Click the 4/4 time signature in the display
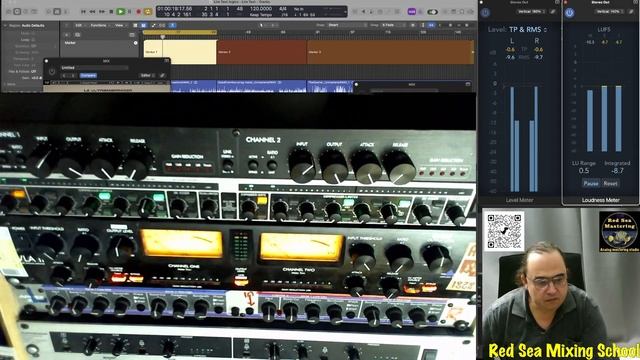Screen dimensions: 640x360 282,9
